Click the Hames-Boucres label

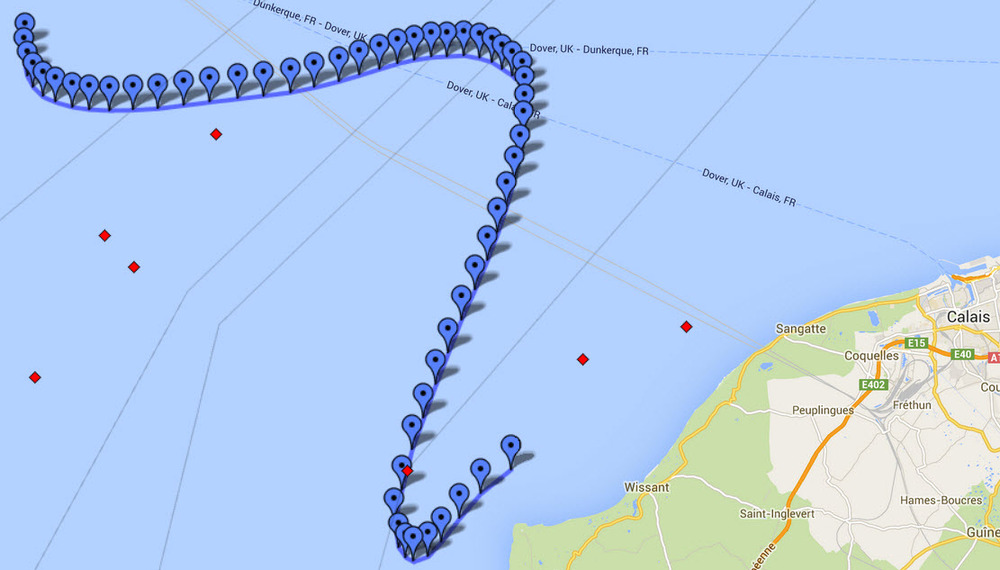[941, 501]
